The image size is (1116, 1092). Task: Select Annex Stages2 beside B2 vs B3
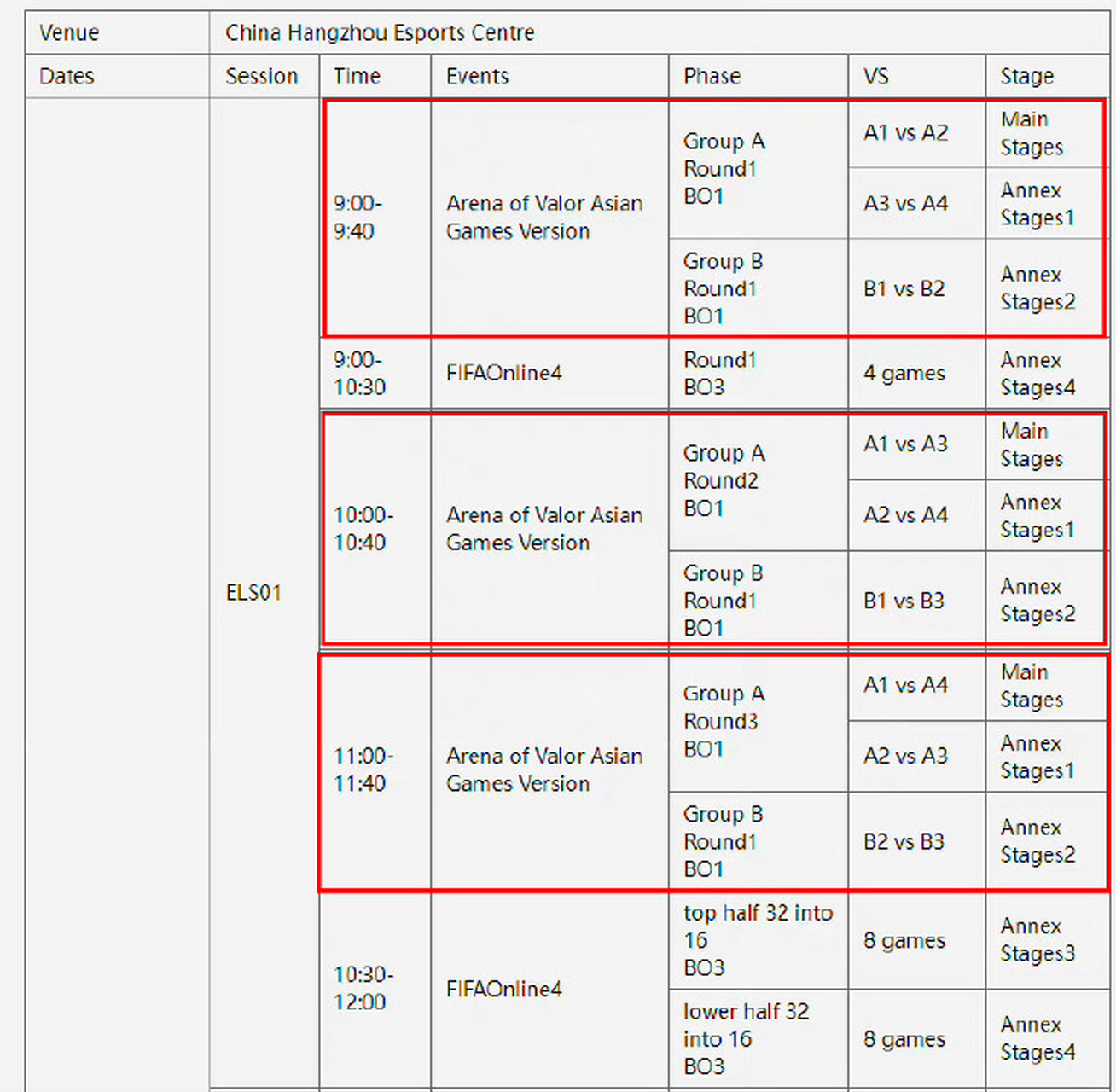pos(1047,841)
